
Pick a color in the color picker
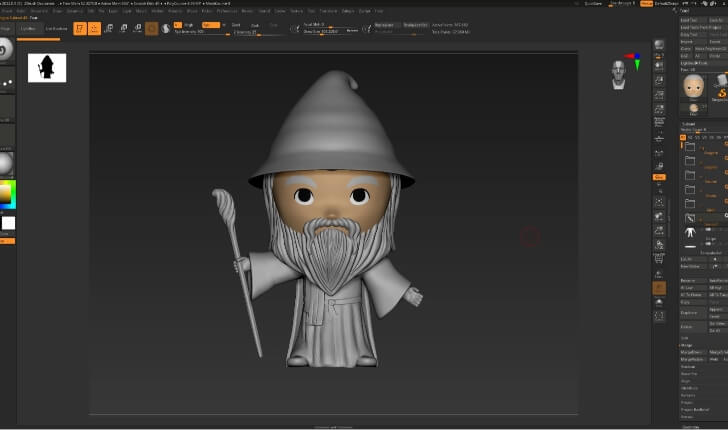pyautogui.click(x=7, y=194)
